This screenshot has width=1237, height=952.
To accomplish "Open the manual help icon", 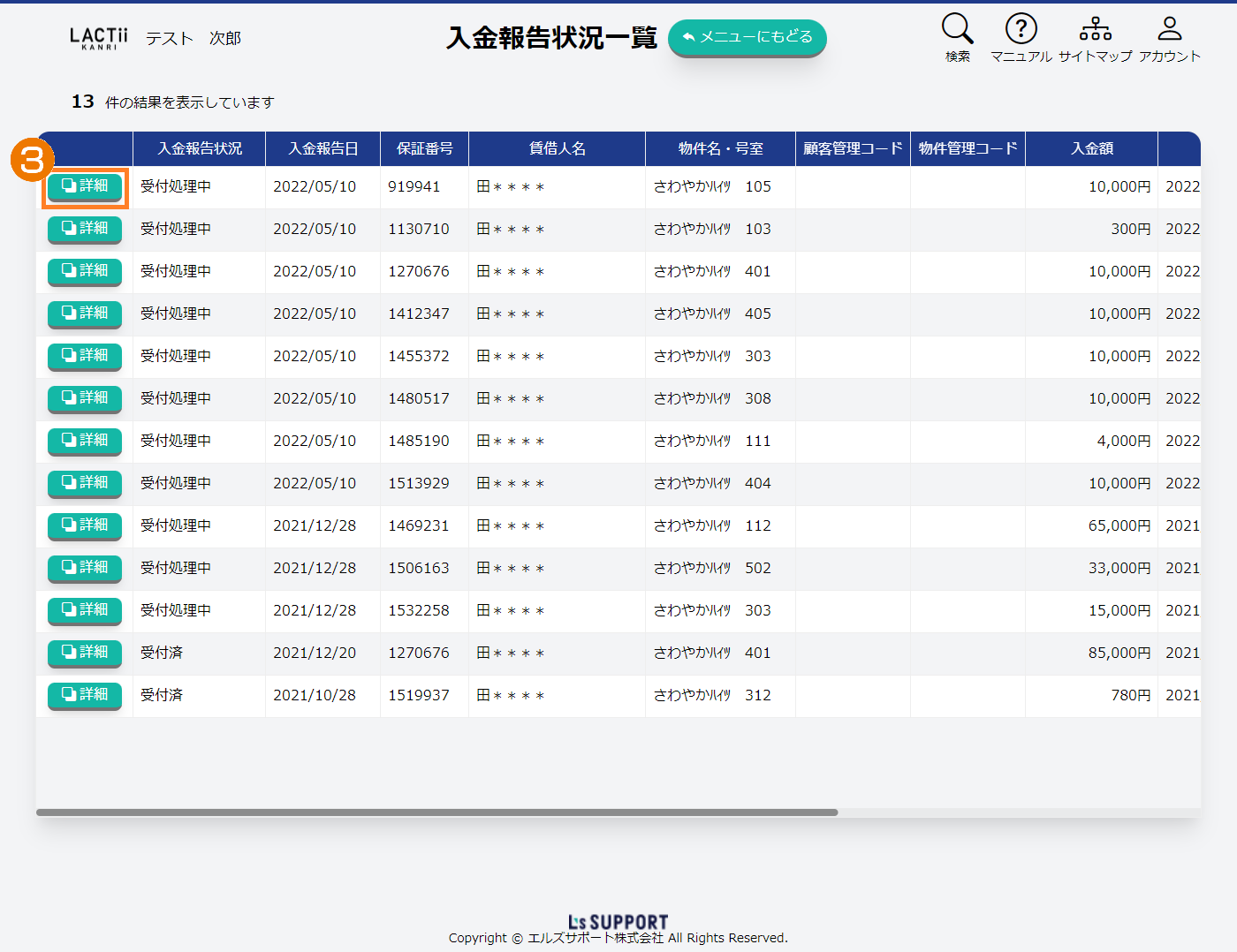I will 1021,30.
